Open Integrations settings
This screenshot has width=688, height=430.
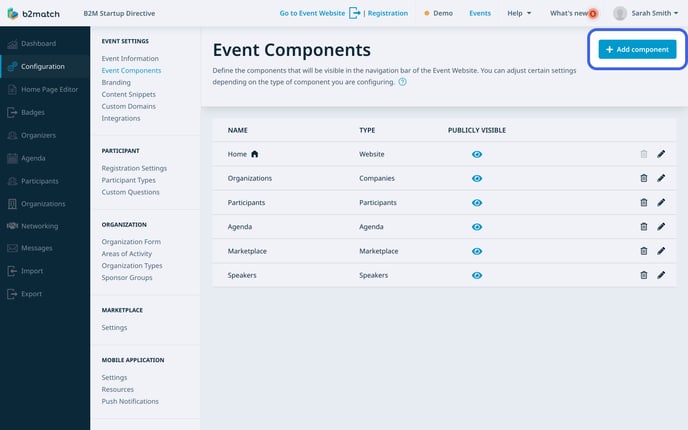pyautogui.click(x=121, y=118)
